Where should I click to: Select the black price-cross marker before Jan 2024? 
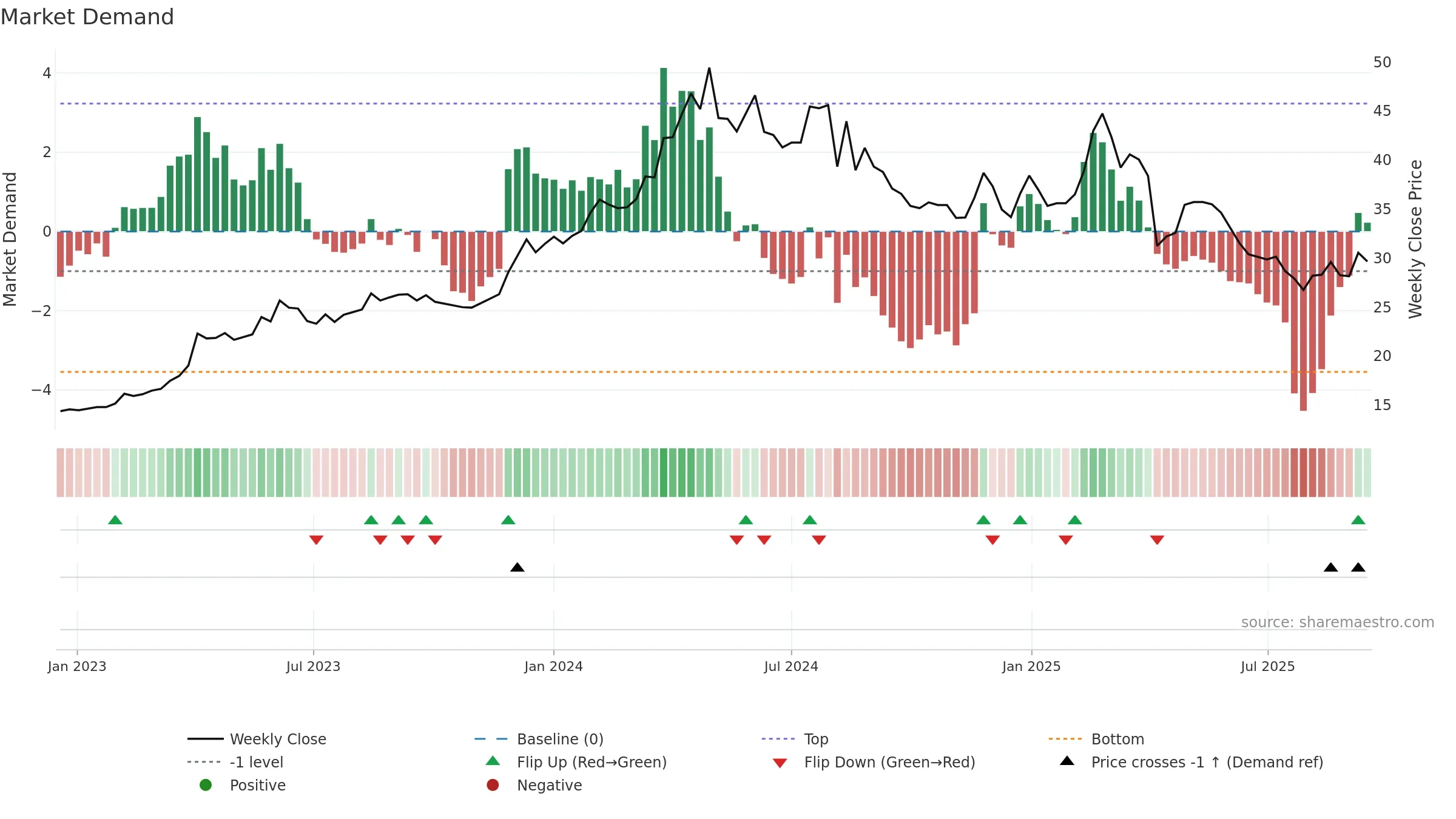517,567
